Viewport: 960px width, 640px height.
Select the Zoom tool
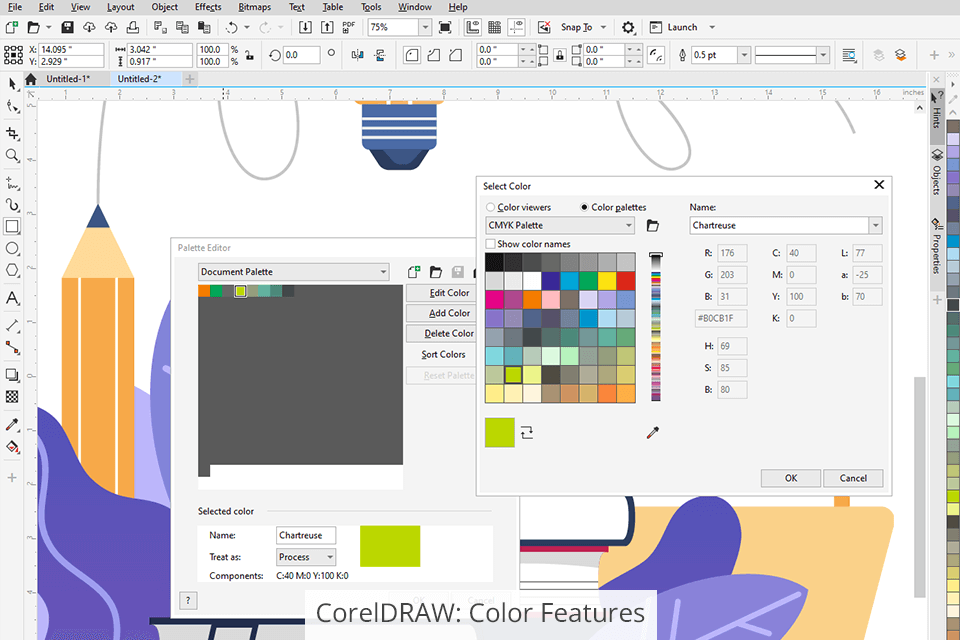[12, 156]
